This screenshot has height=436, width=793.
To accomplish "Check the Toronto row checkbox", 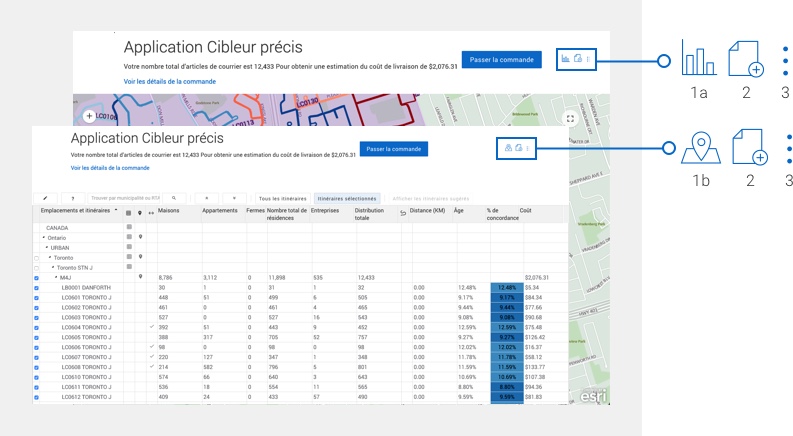I will tap(36, 258).
